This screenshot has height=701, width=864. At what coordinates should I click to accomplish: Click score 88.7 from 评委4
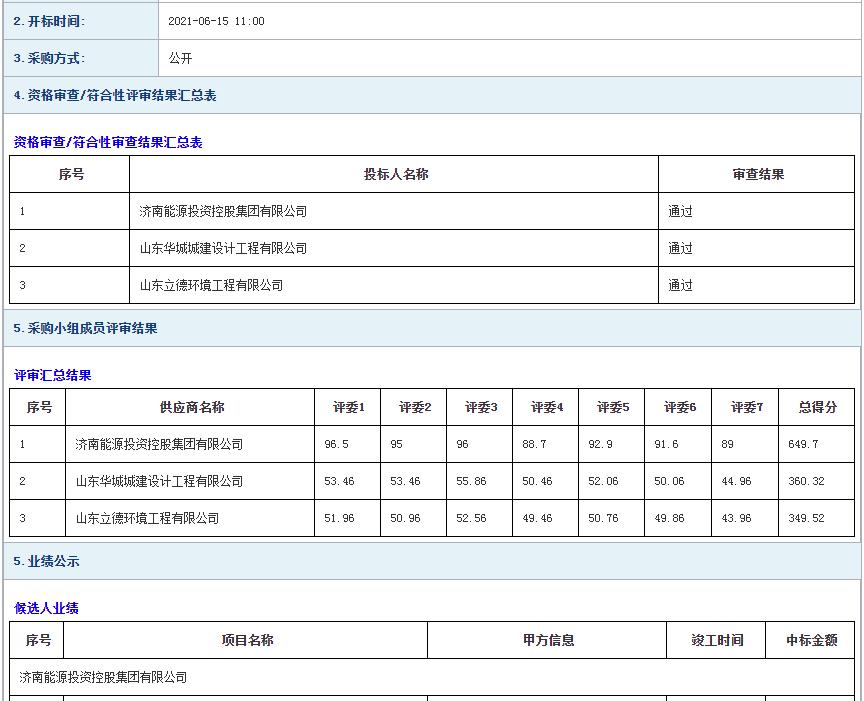(534, 444)
